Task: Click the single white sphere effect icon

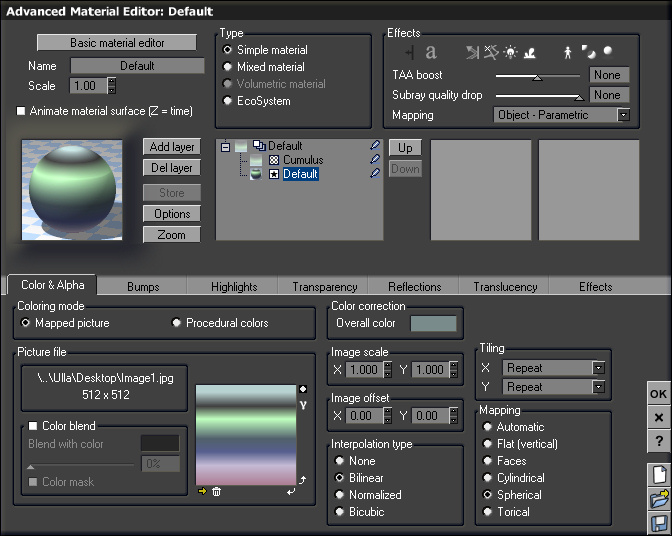Action: click(x=608, y=51)
